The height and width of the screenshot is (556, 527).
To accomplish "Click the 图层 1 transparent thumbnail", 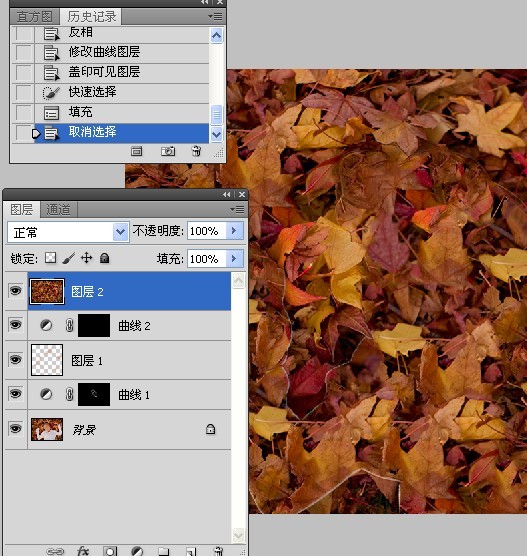I will coord(47,360).
